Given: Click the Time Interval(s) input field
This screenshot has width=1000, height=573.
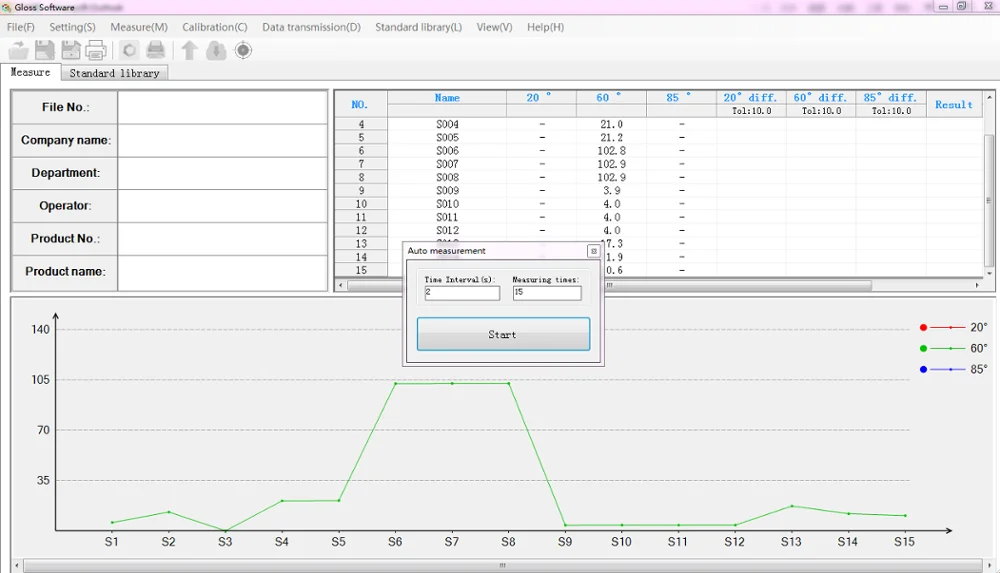Looking at the screenshot, I should tap(461, 293).
